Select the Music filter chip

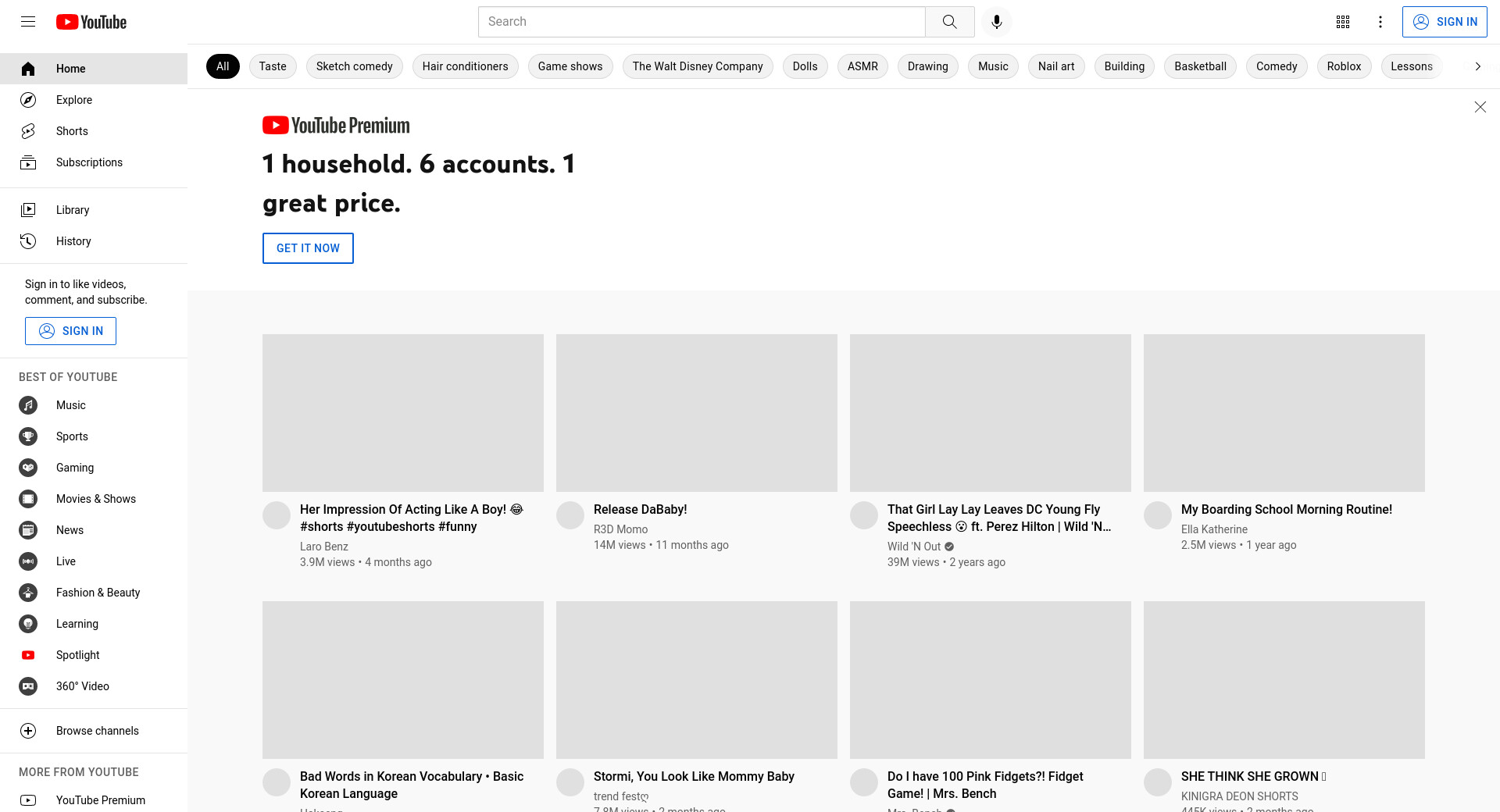[993, 66]
